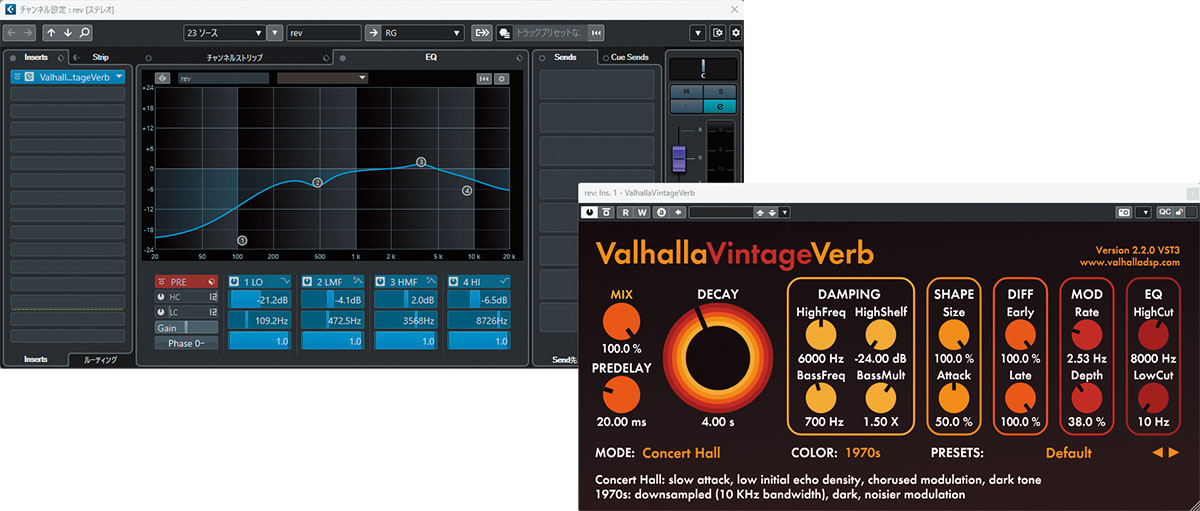Click the PRE section header

pos(186,282)
